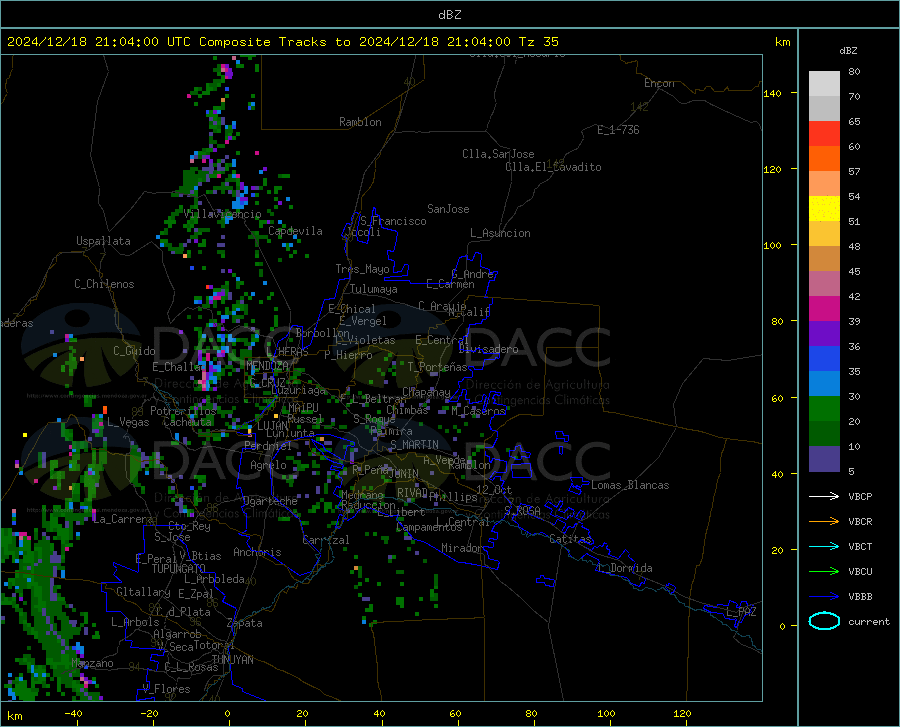The height and width of the screenshot is (727, 900).
Task: Click the TUNUYAN map label
Action: tap(232, 660)
